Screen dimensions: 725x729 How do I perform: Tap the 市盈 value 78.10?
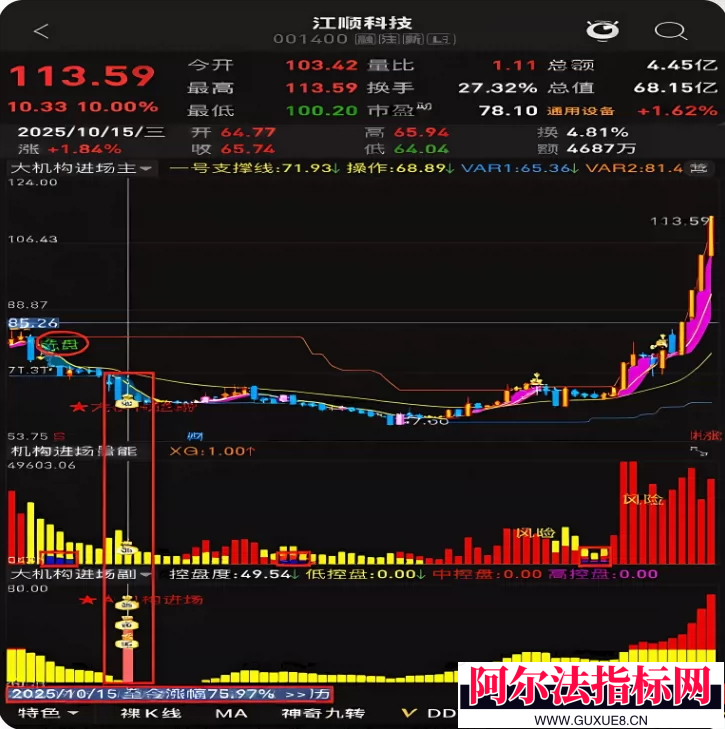(508, 111)
